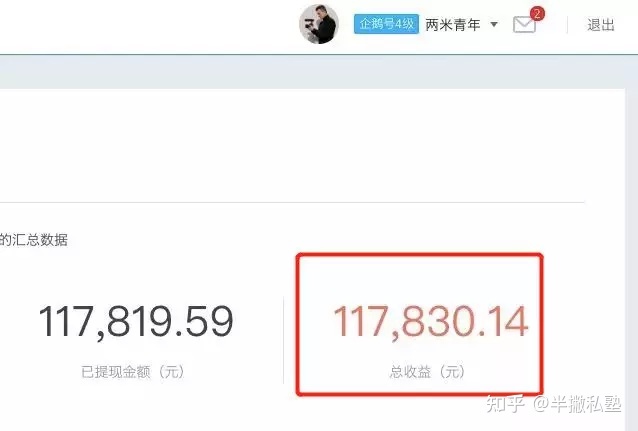Image resolution: width=638 pixels, height=431 pixels.
Task: Click the vertical divider between the two amounts
Action: pyautogui.click(x=284, y=340)
